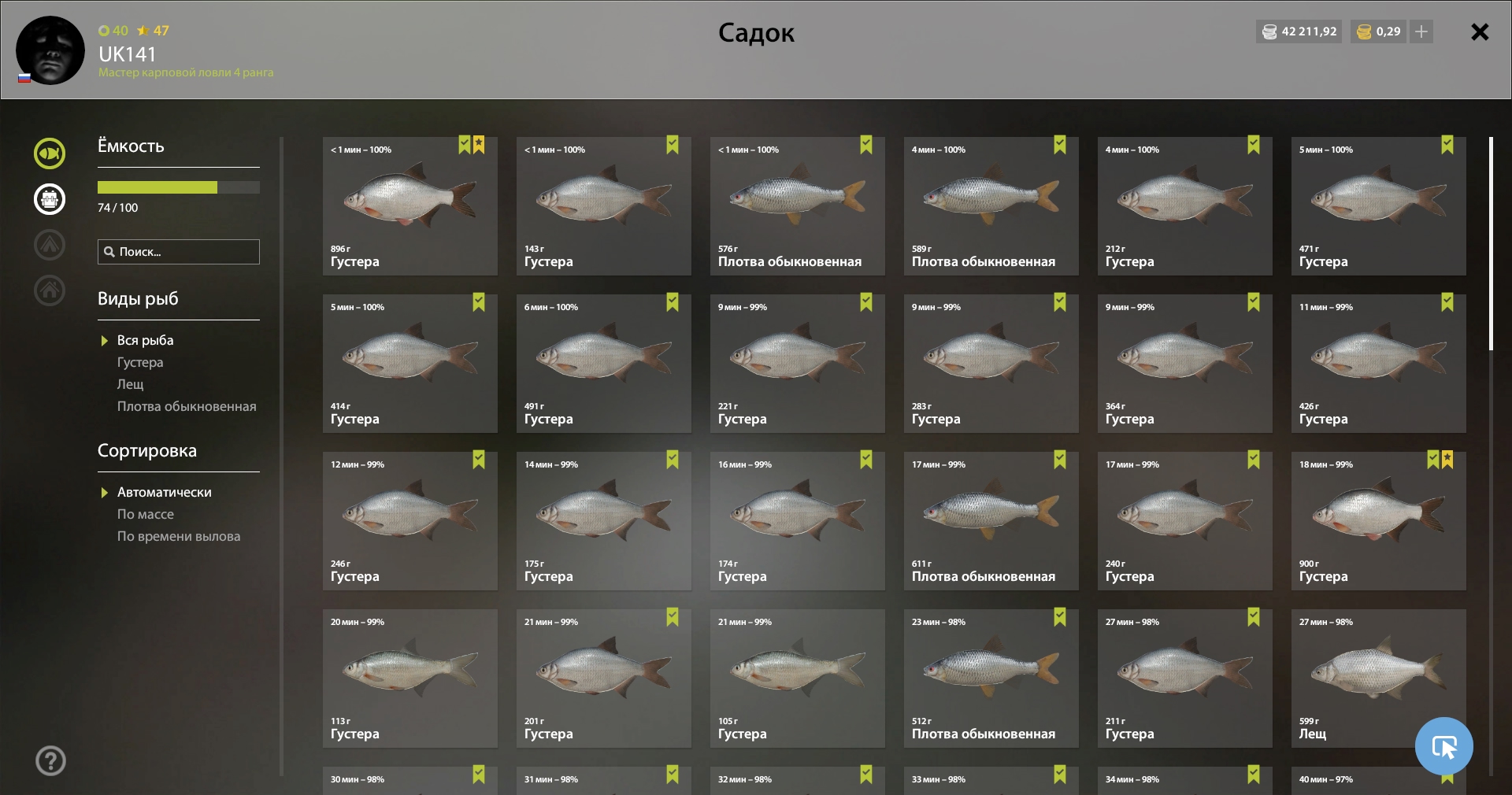Filter the list by Густера
Screen dimensions: 1512x795
click(140, 362)
